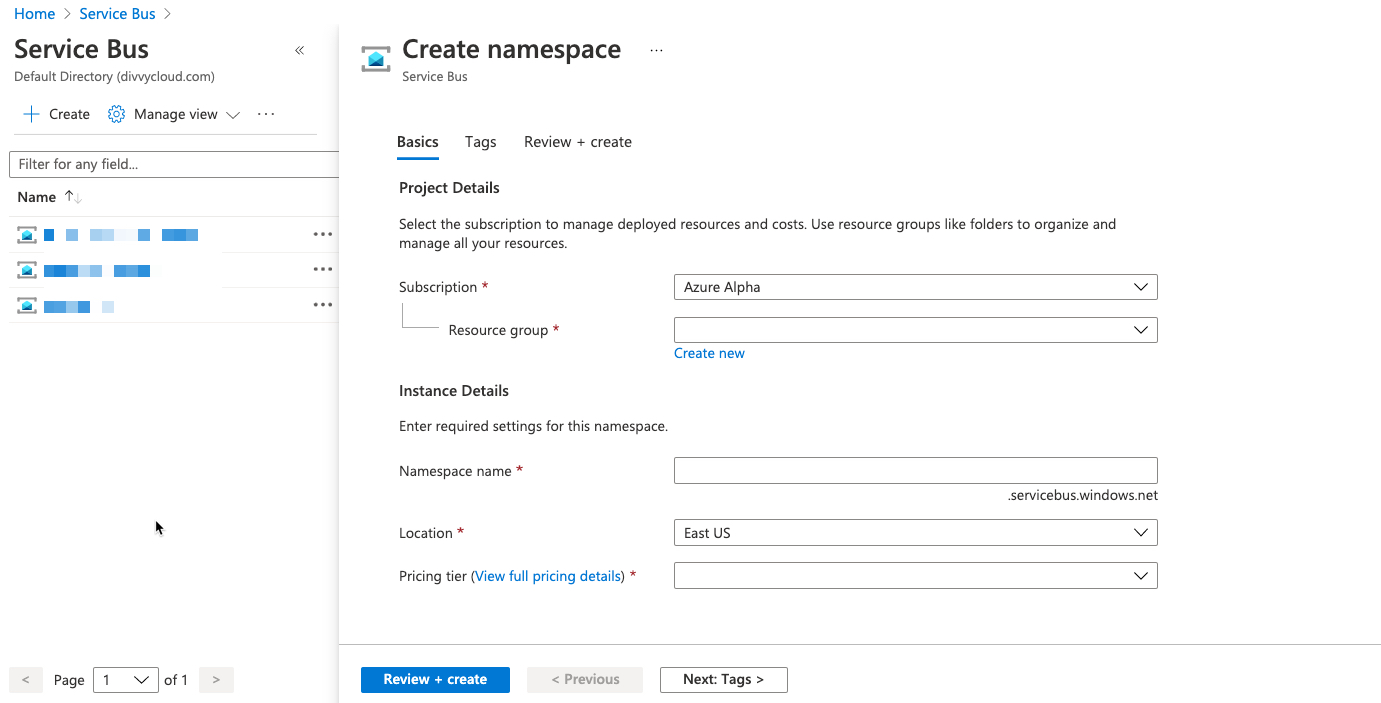
Task: Switch to the Review + create tab
Action: pos(578,142)
